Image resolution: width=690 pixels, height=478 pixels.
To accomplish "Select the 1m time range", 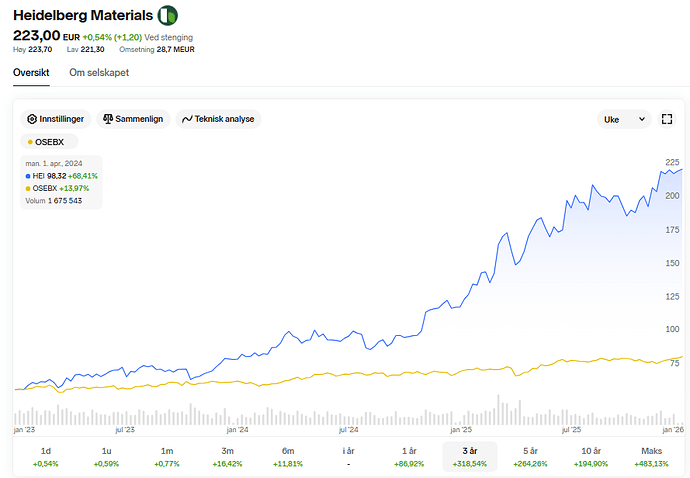I will tap(167, 457).
